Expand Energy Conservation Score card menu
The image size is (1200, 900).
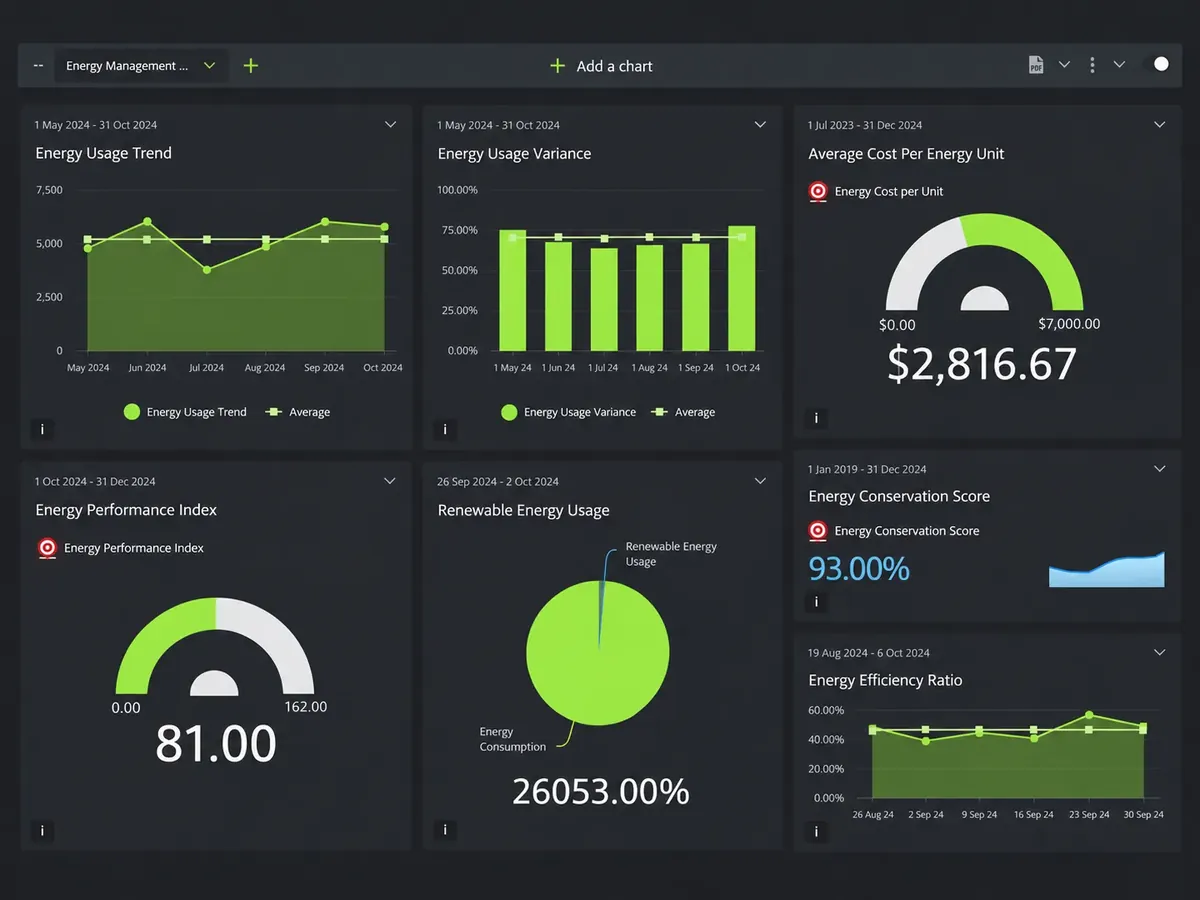pyautogui.click(x=1160, y=469)
